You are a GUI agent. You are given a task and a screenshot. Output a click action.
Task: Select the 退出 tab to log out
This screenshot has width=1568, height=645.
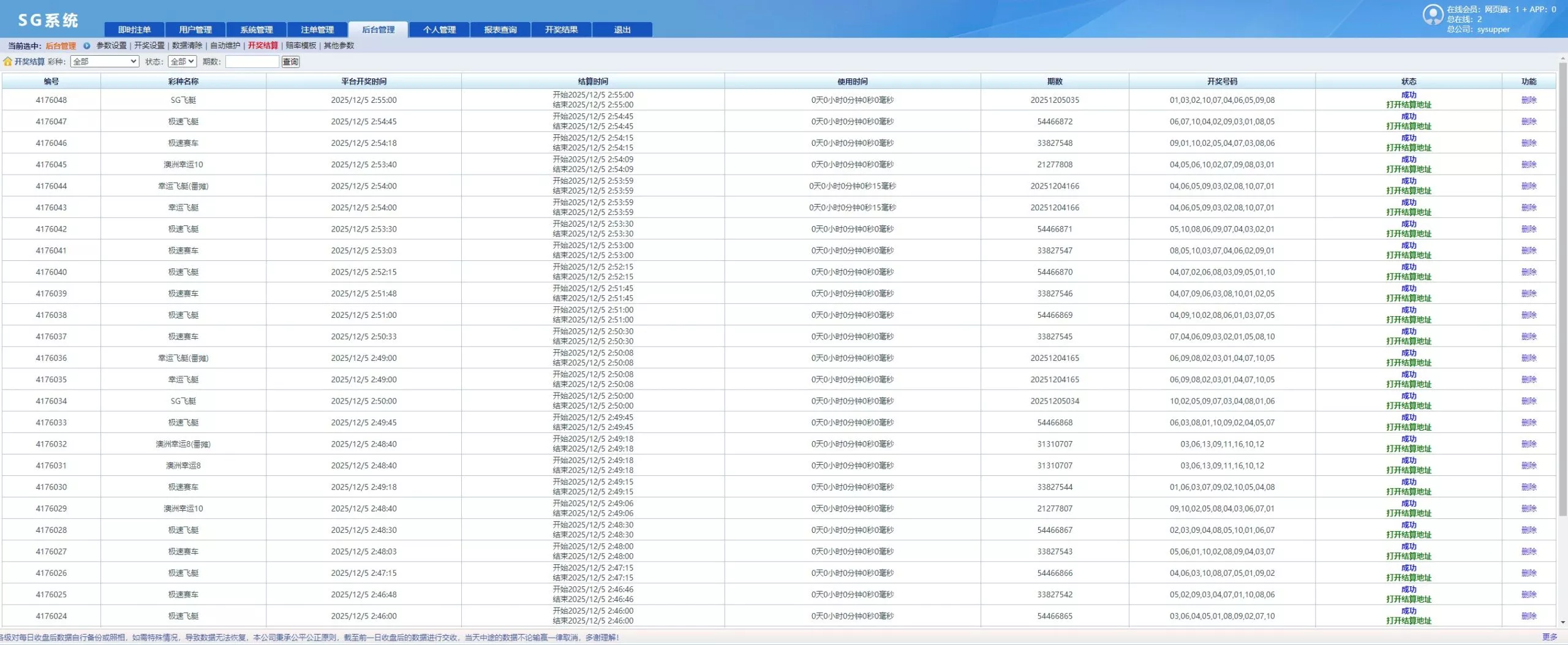(622, 30)
